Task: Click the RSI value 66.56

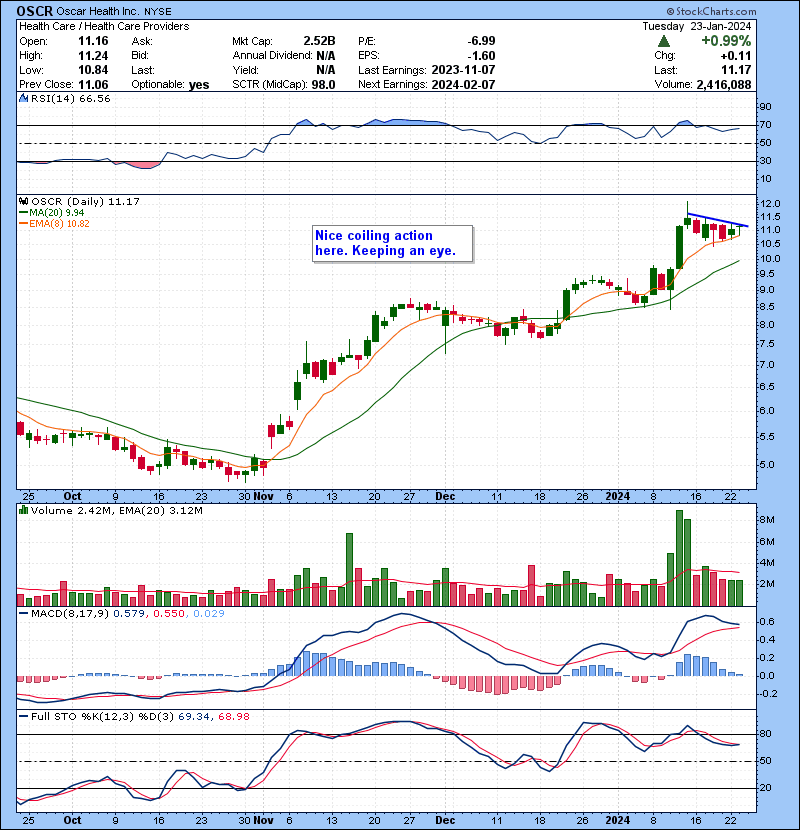Action: click(95, 98)
